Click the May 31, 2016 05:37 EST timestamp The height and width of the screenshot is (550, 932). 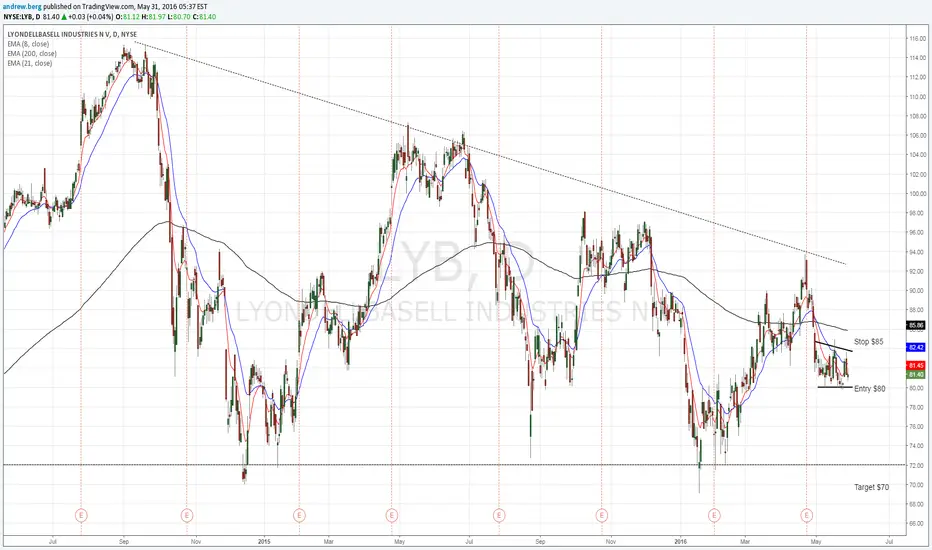coord(172,7)
